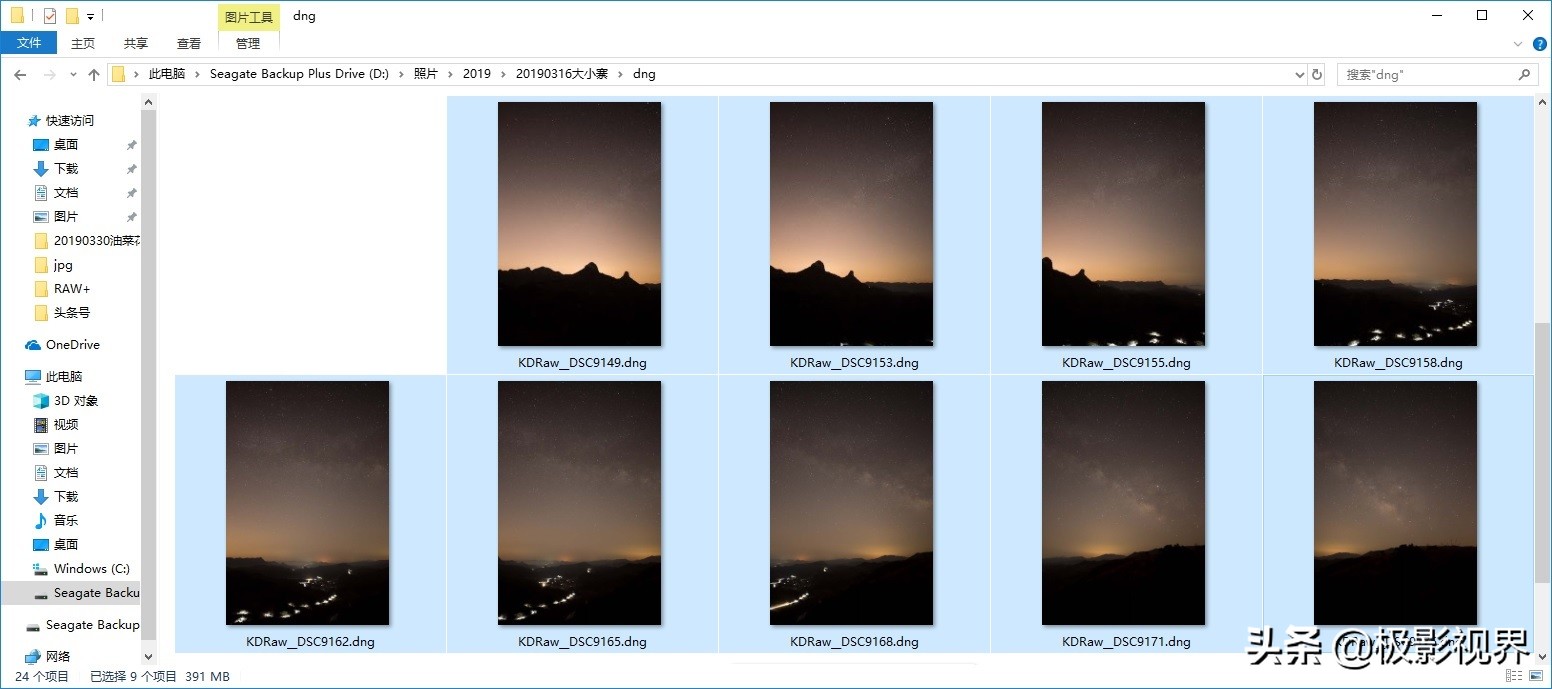Open pinned 图片 under 快速访问
The image size is (1552, 689).
pyautogui.click(x=66, y=216)
